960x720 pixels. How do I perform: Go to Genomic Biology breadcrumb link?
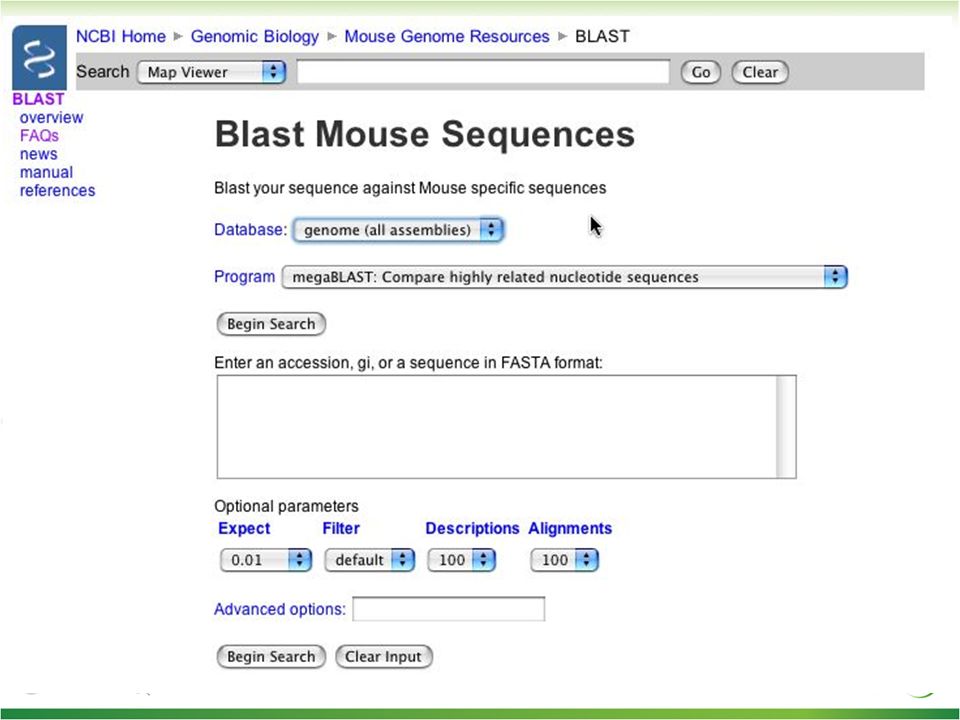pos(255,36)
